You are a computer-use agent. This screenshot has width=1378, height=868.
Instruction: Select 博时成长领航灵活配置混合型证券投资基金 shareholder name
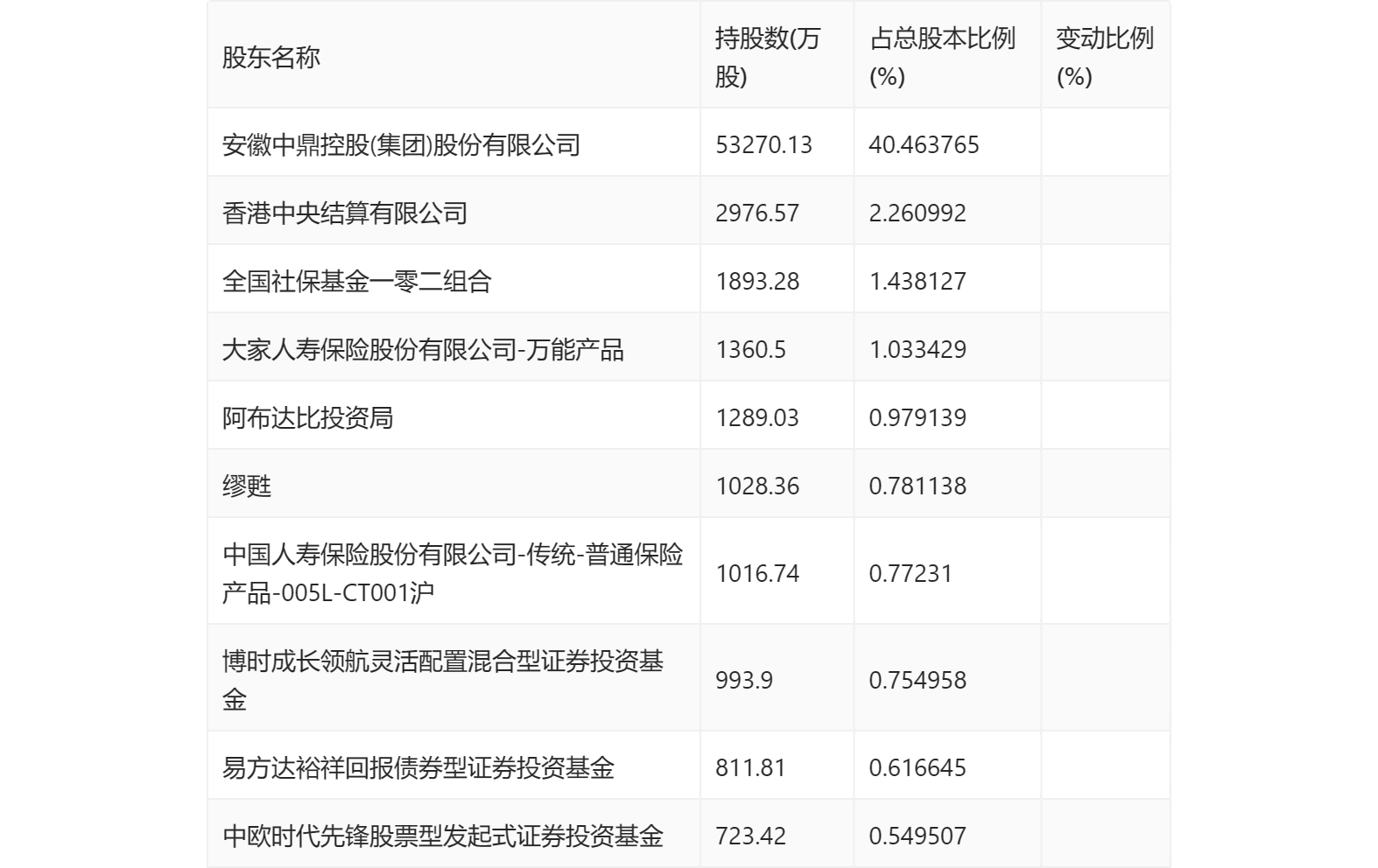[x=443, y=680]
